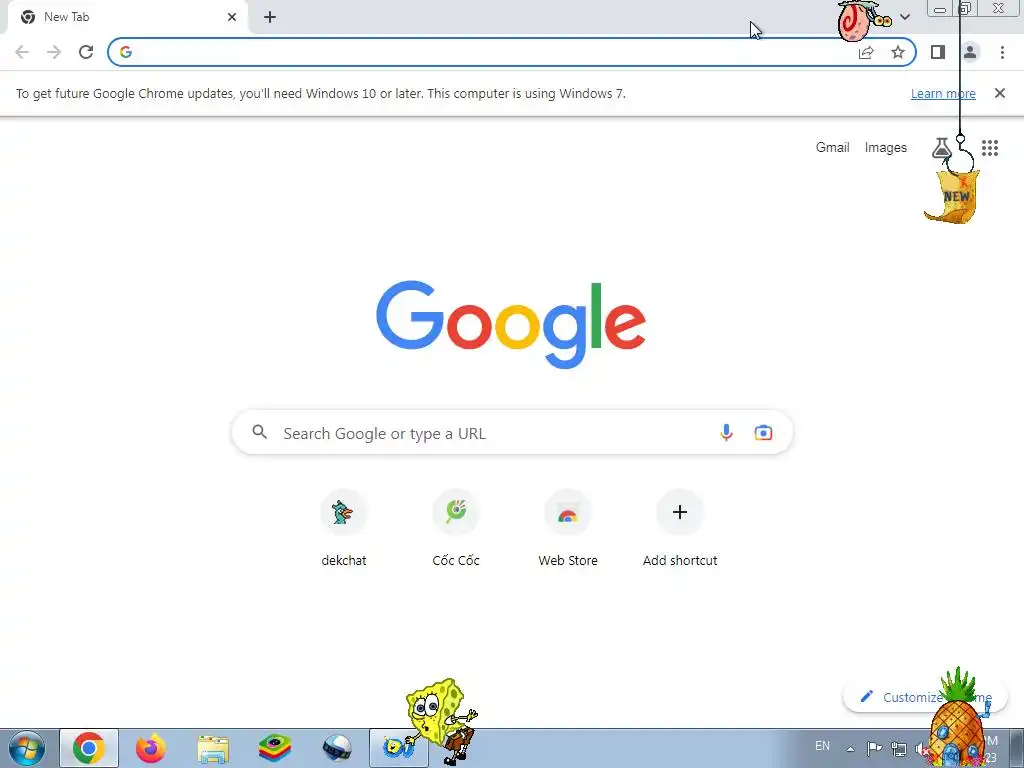This screenshot has width=1024, height=768.
Task: Click the magnifier icon in search box
Action: pos(260,432)
